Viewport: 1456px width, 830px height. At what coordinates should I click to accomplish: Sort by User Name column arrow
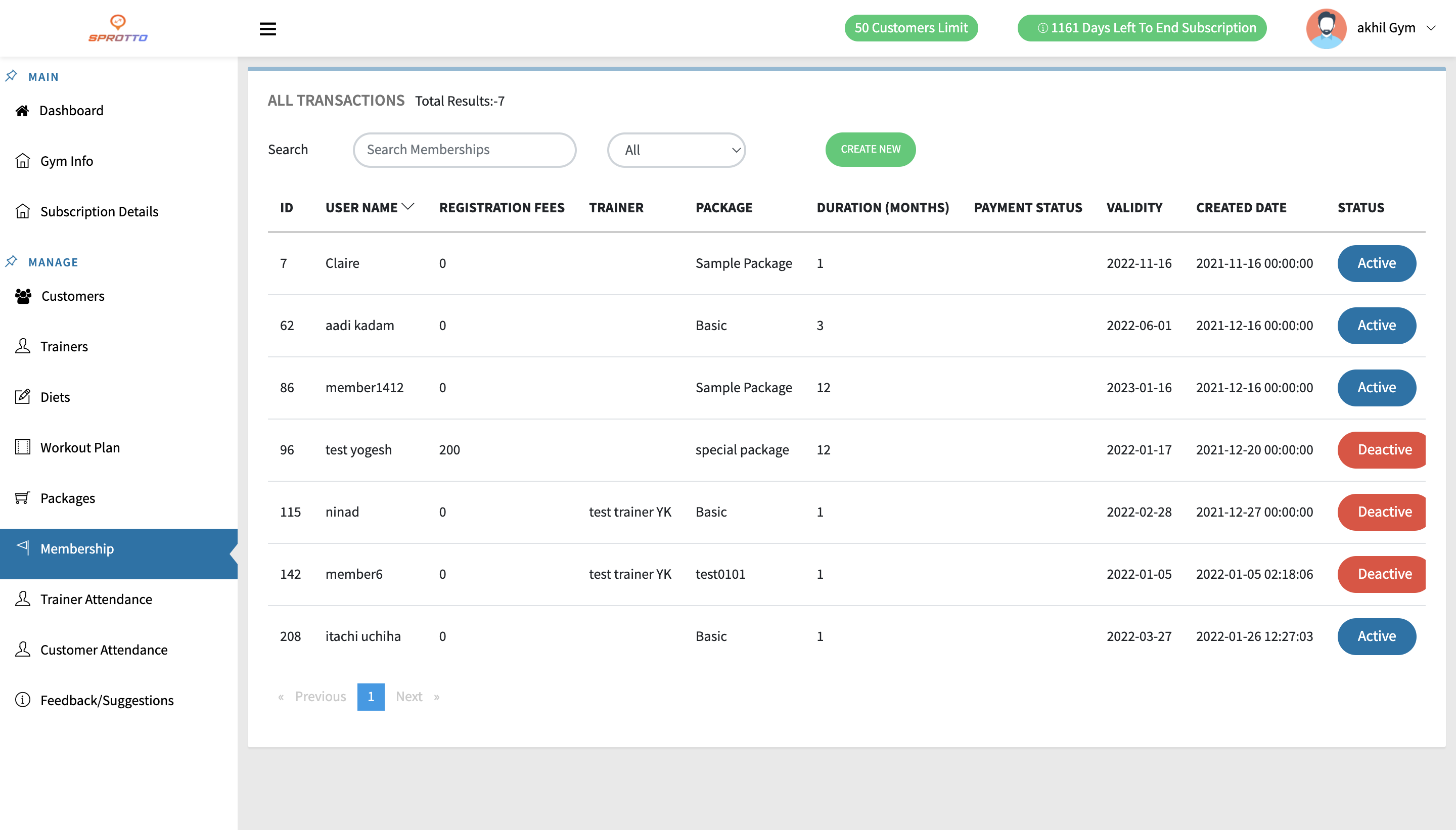pos(408,207)
